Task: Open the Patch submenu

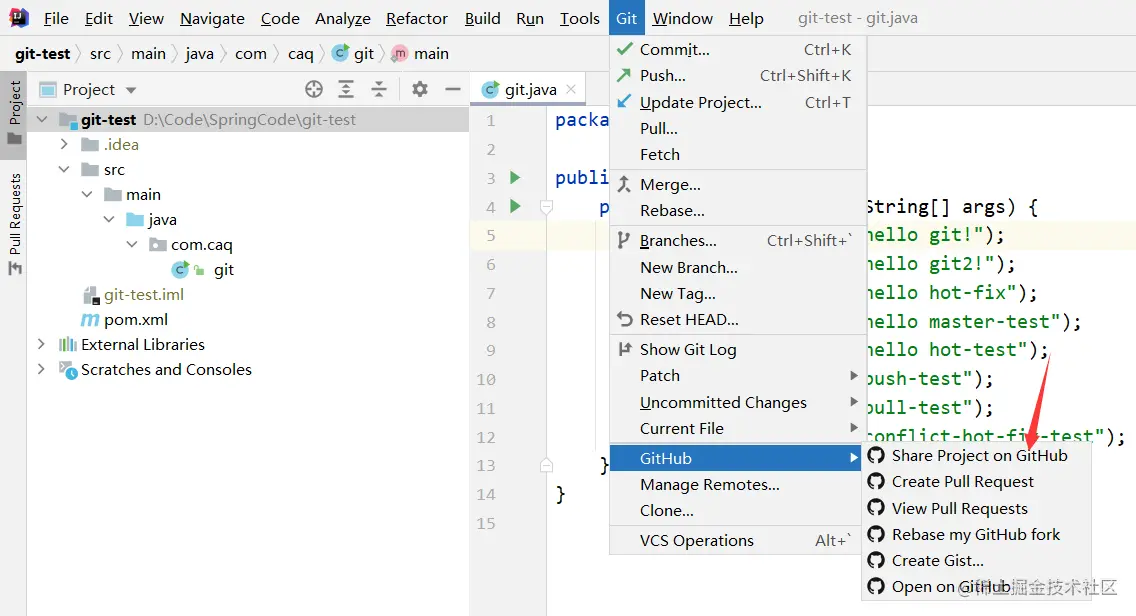Action: coord(738,375)
